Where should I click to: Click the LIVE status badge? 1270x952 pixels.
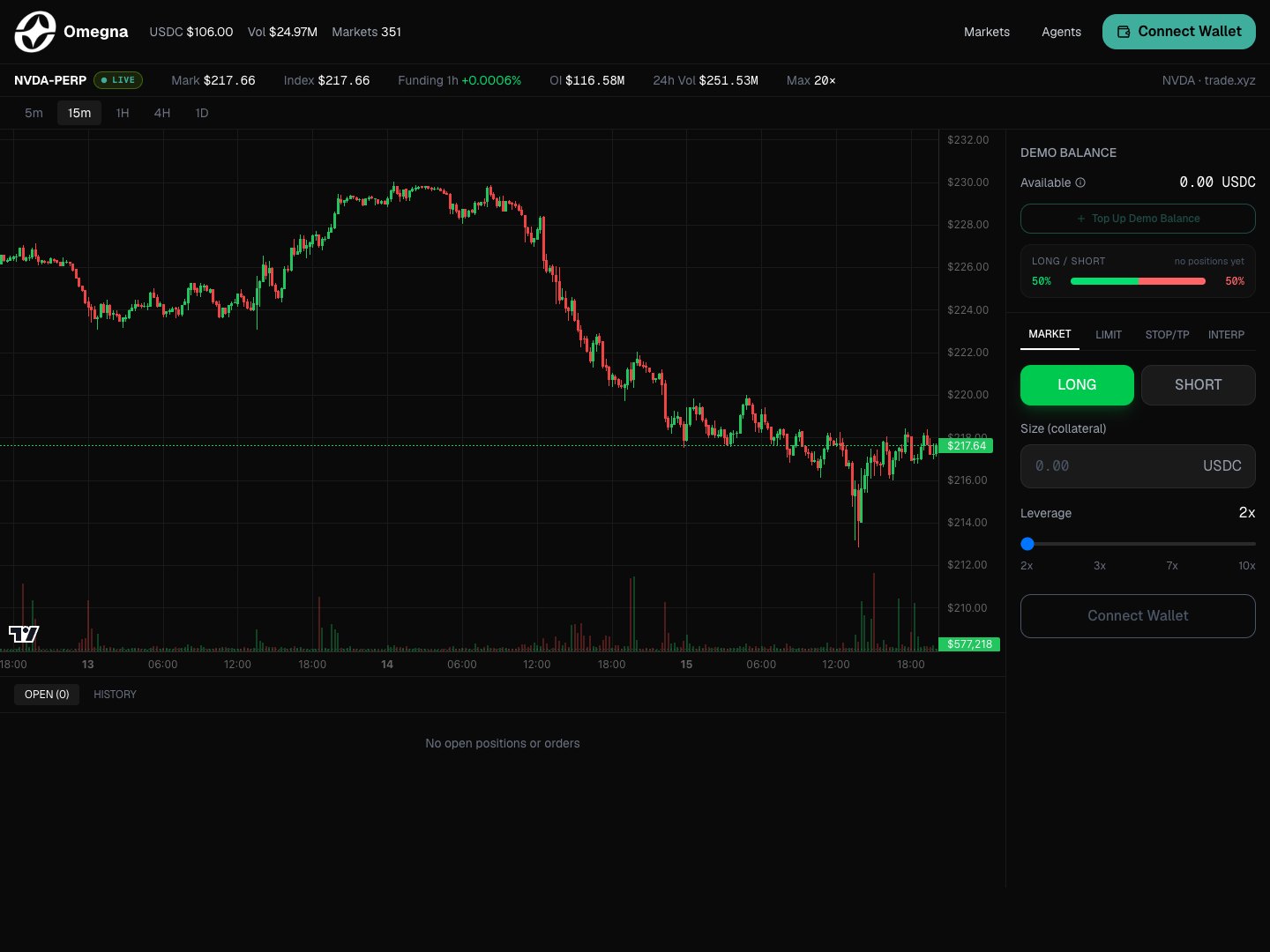tap(118, 80)
